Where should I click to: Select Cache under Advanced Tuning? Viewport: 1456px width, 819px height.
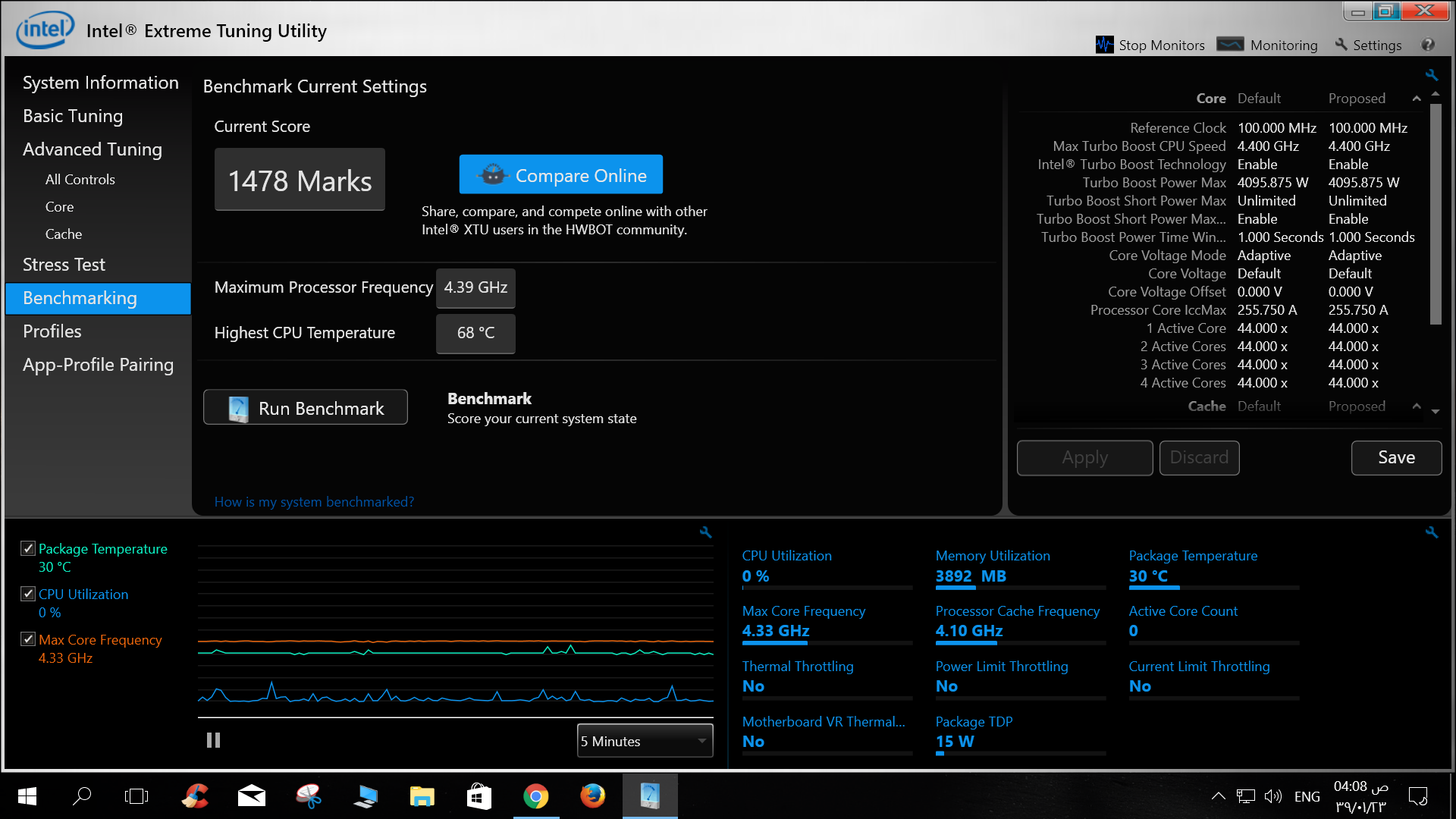coord(64,234)
